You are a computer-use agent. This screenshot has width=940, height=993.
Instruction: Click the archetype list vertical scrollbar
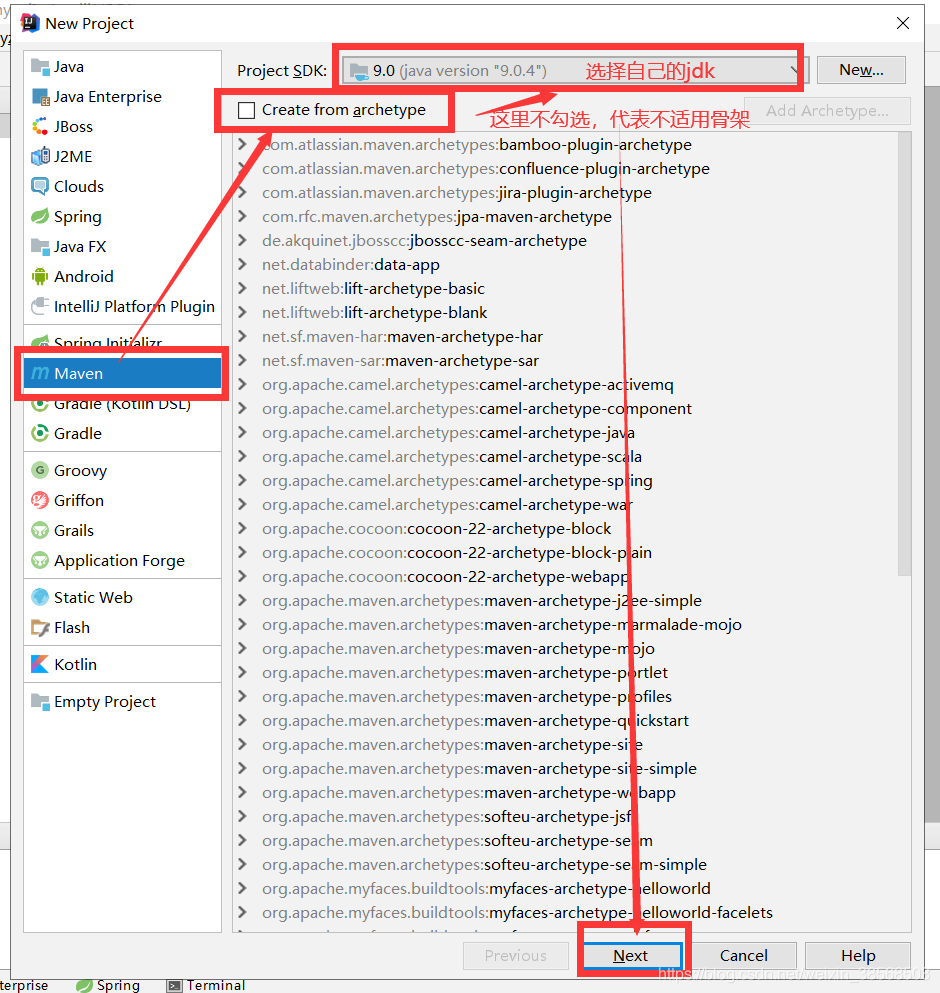pyautogui.click(x=905, y=353)
